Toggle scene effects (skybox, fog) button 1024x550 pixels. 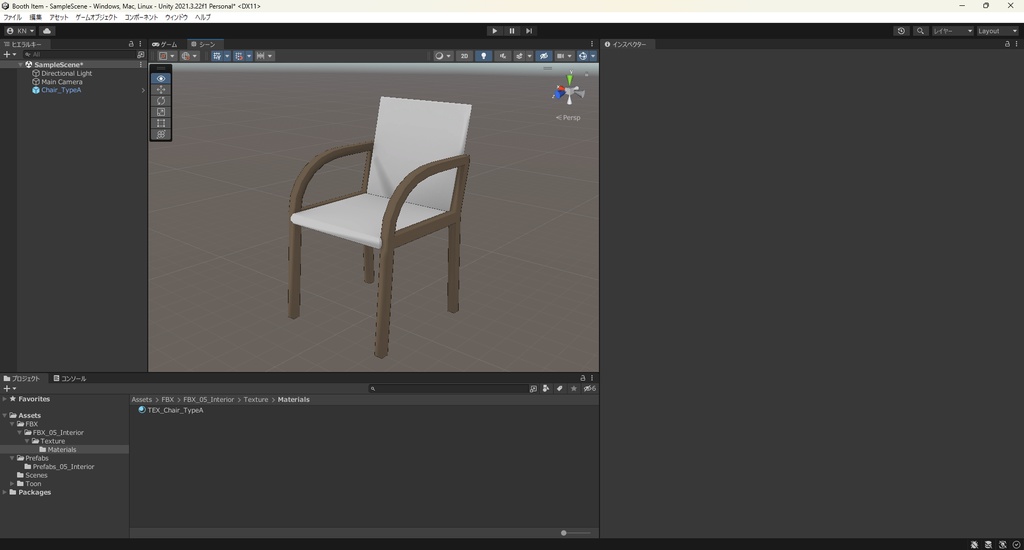(519, 56)
